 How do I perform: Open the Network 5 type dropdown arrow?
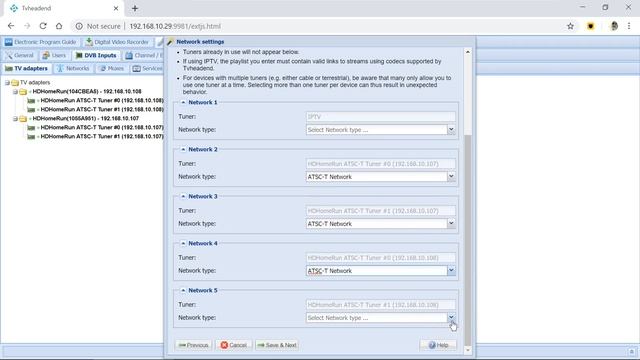(451, 318)
